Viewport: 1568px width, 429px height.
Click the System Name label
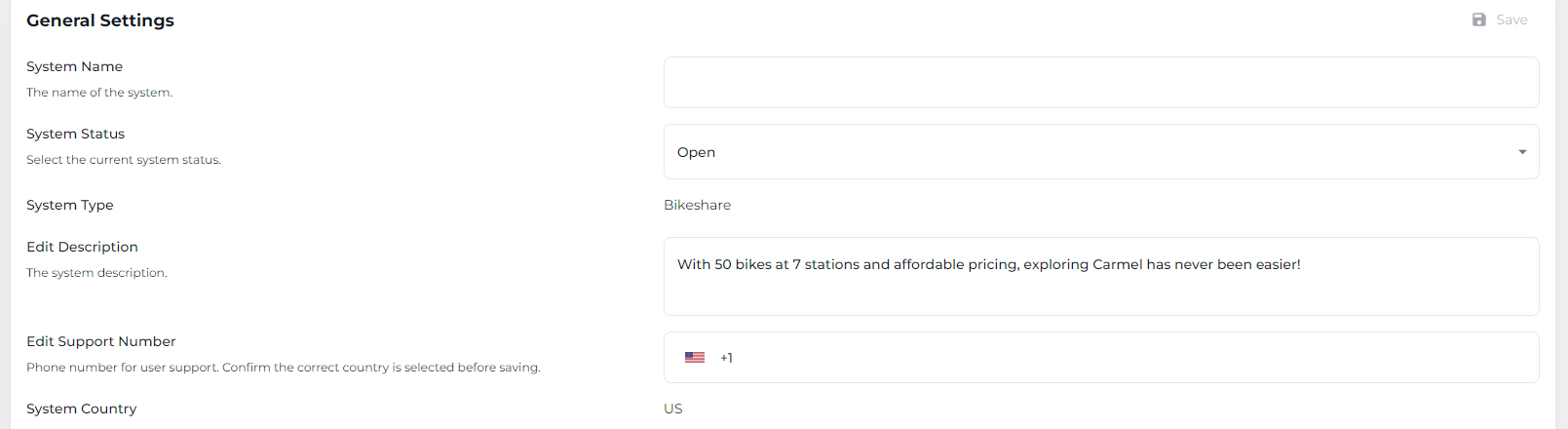[x=74, y=66]
